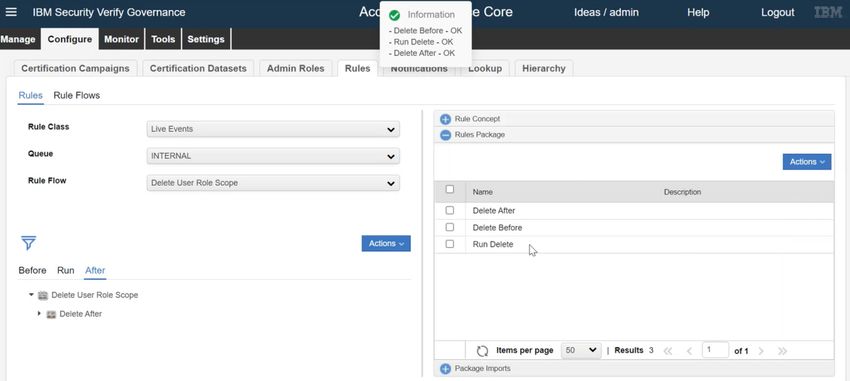
Task: Open the Items per page dropdown
Action: pyautogui.click(x=581, y=351)
